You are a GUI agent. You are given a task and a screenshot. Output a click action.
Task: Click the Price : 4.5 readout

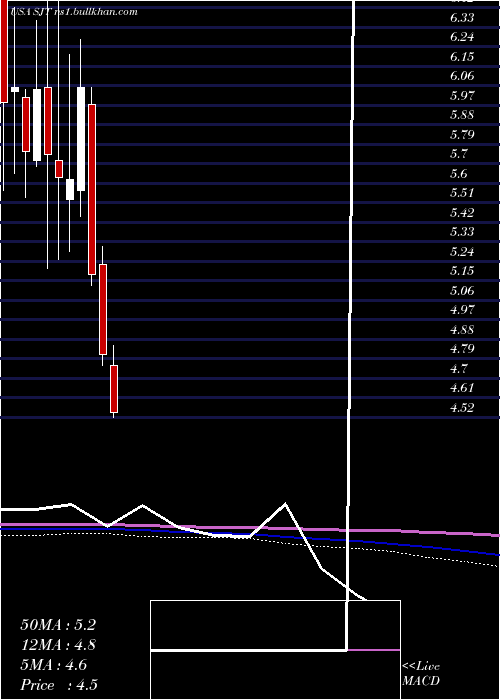tap(59, 685)
